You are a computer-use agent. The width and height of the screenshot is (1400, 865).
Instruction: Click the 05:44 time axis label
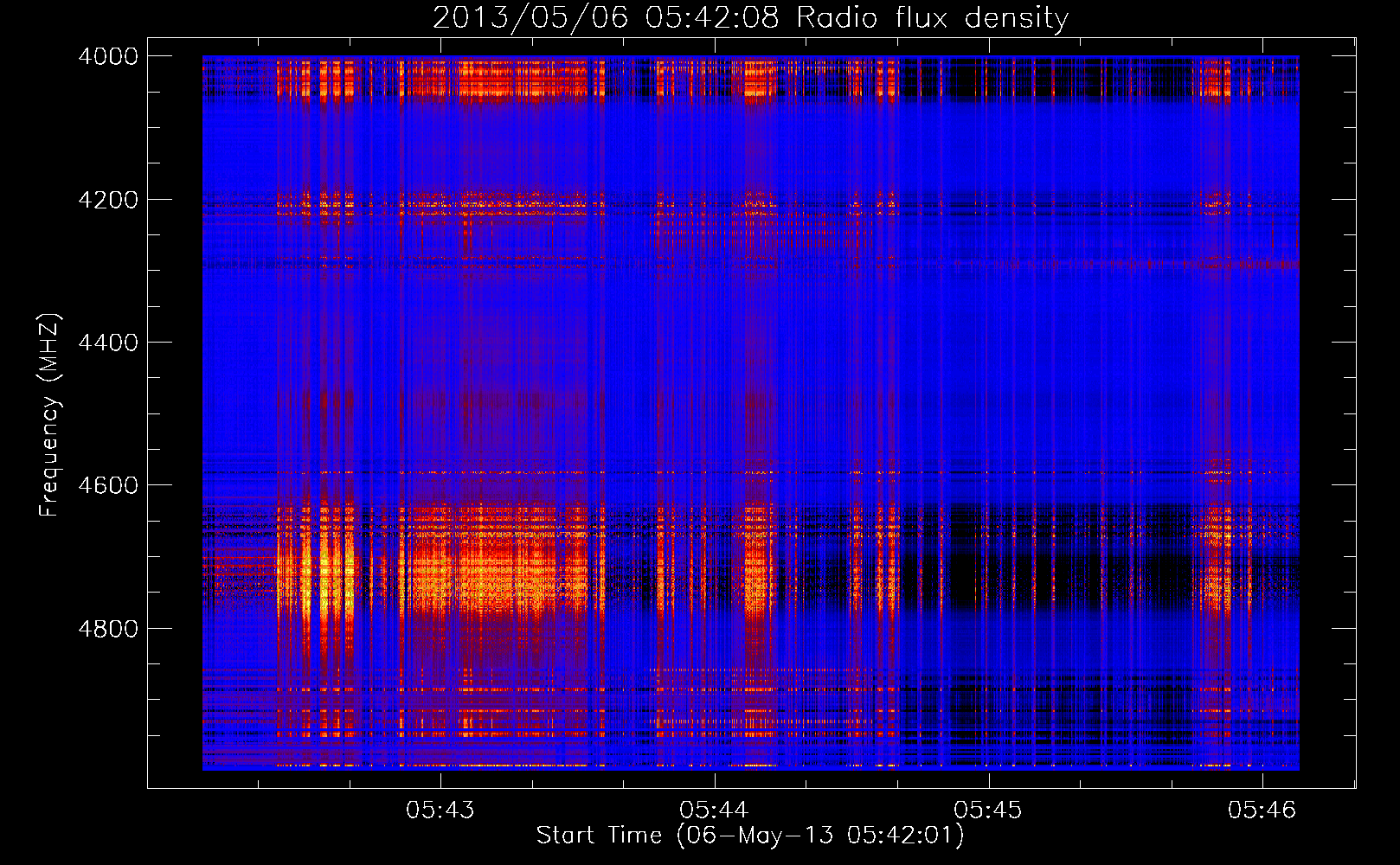(714, 810)
